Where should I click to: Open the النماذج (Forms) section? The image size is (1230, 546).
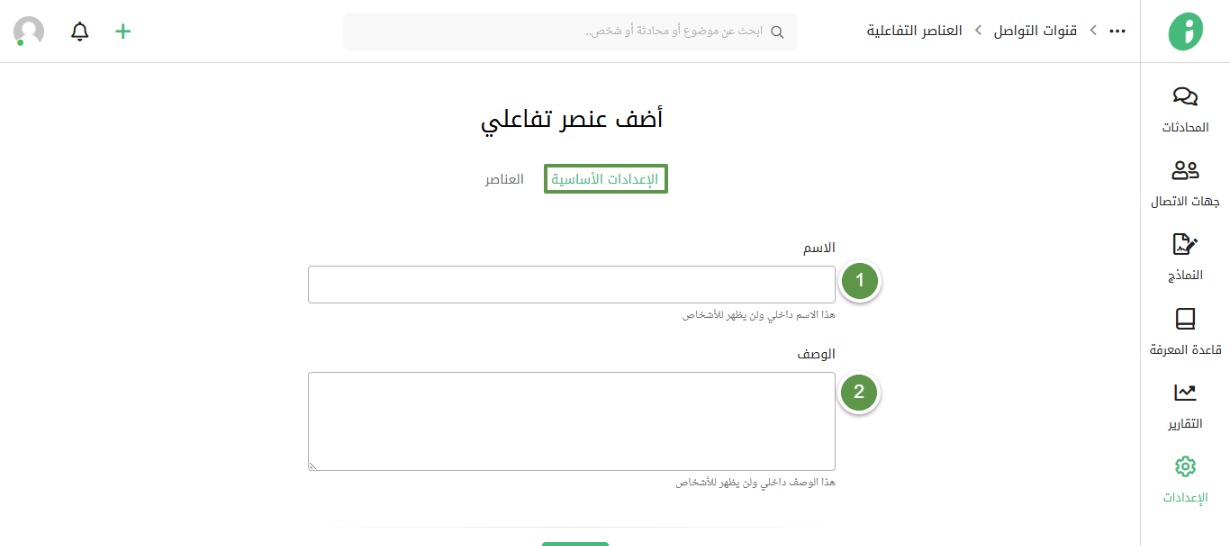click(1185, 245)
